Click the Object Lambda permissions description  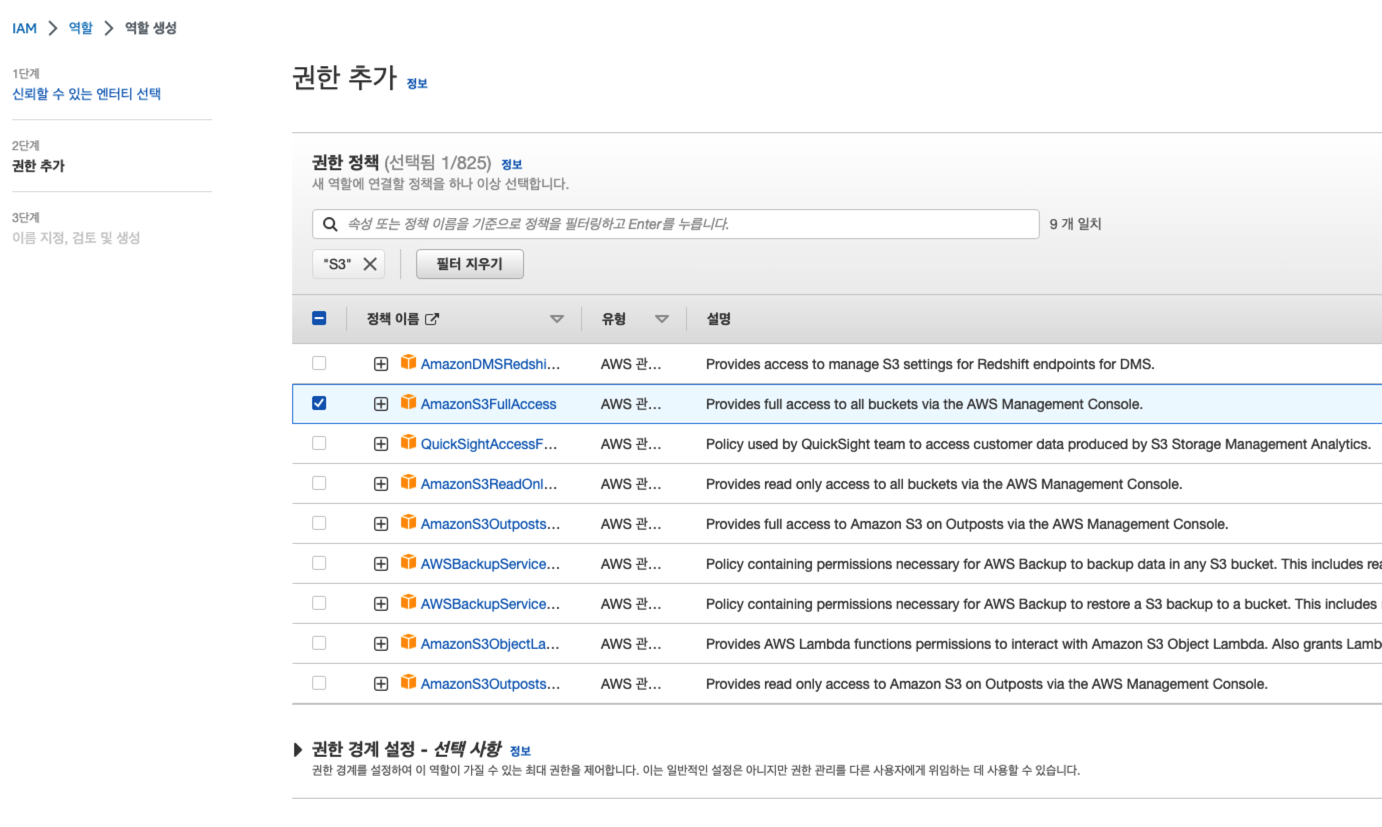pyautogui.click(x=1044, y=644)
